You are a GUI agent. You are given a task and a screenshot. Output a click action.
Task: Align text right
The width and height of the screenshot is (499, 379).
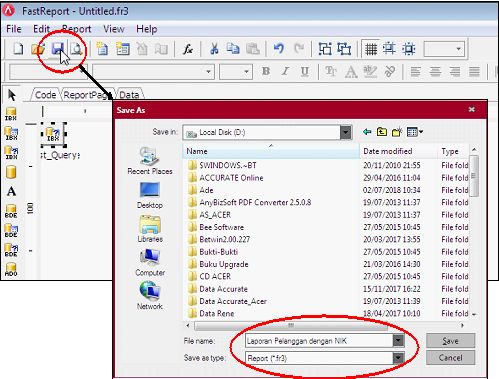(455, 71)
